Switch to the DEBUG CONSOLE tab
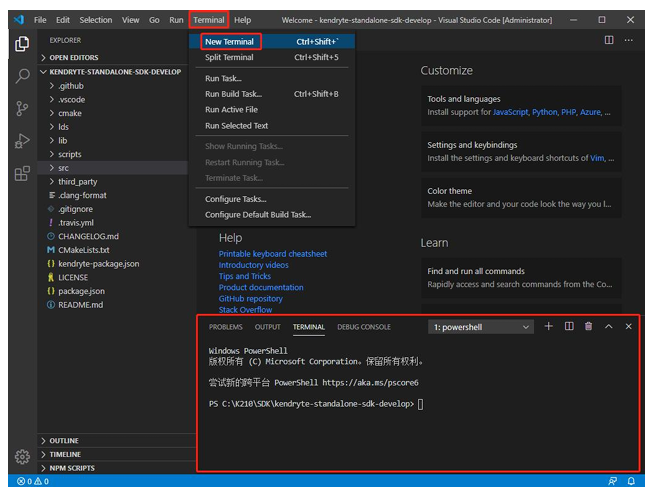Viewport: 652px width, 492px height. pos(364,327)
